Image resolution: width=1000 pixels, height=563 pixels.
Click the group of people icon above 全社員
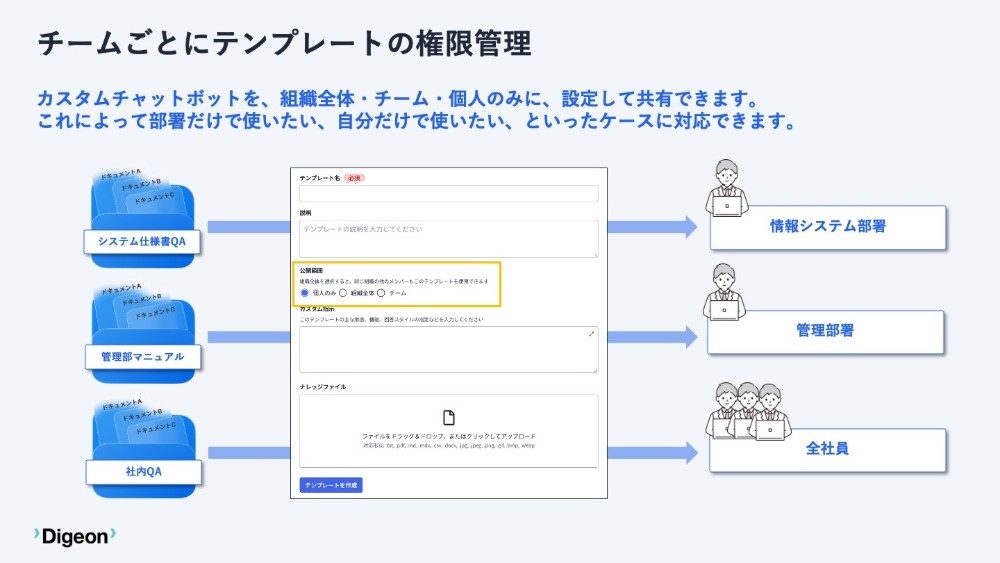pyautogui.click(x=745, y=411)
